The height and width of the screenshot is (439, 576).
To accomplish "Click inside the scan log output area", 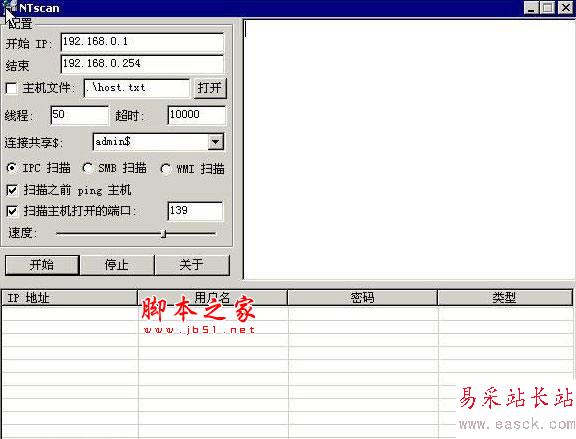I will [x=408, y=149].
